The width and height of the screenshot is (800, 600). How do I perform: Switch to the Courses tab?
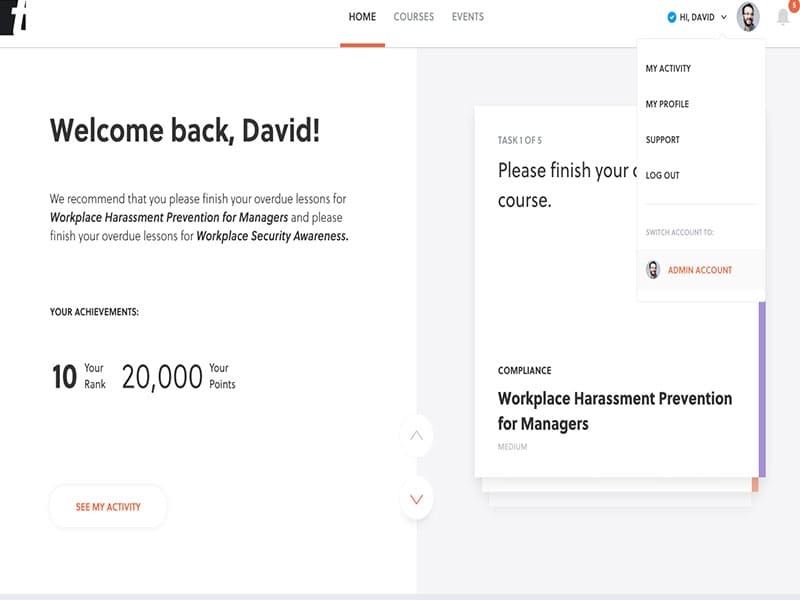(x=414, y=17)
